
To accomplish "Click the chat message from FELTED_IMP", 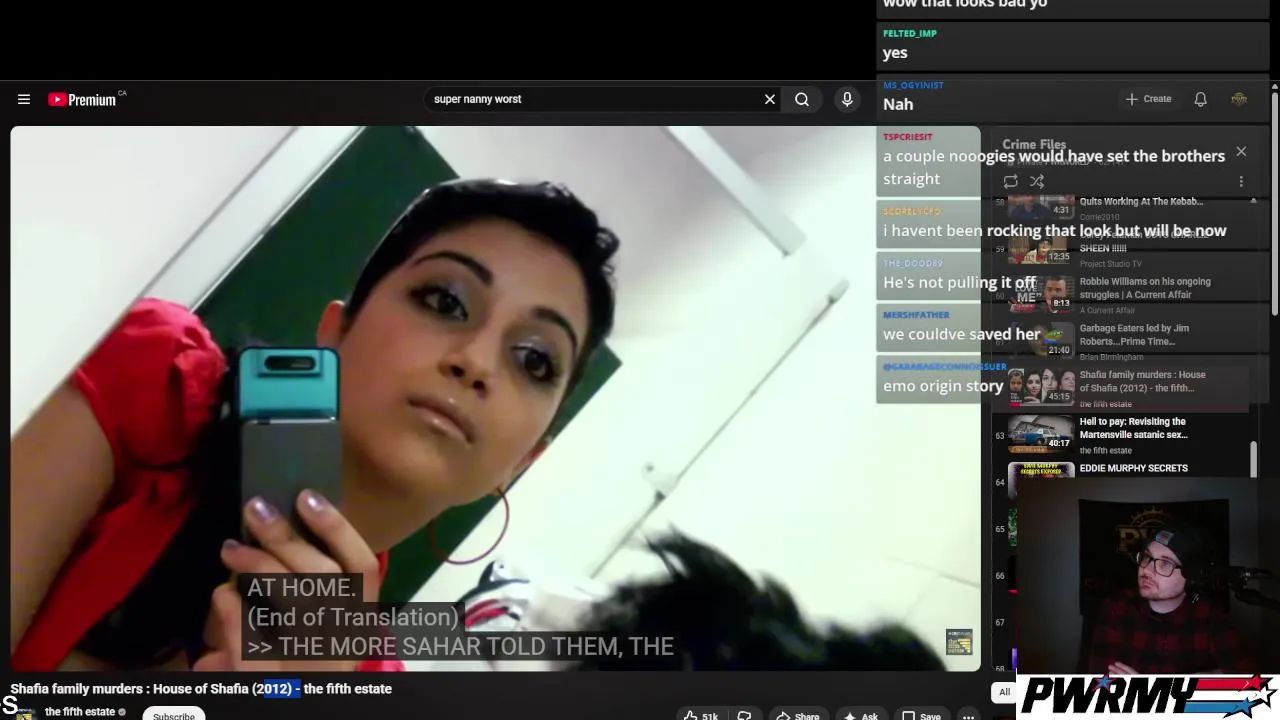I will pyautogui.click(x=895, y=53).
